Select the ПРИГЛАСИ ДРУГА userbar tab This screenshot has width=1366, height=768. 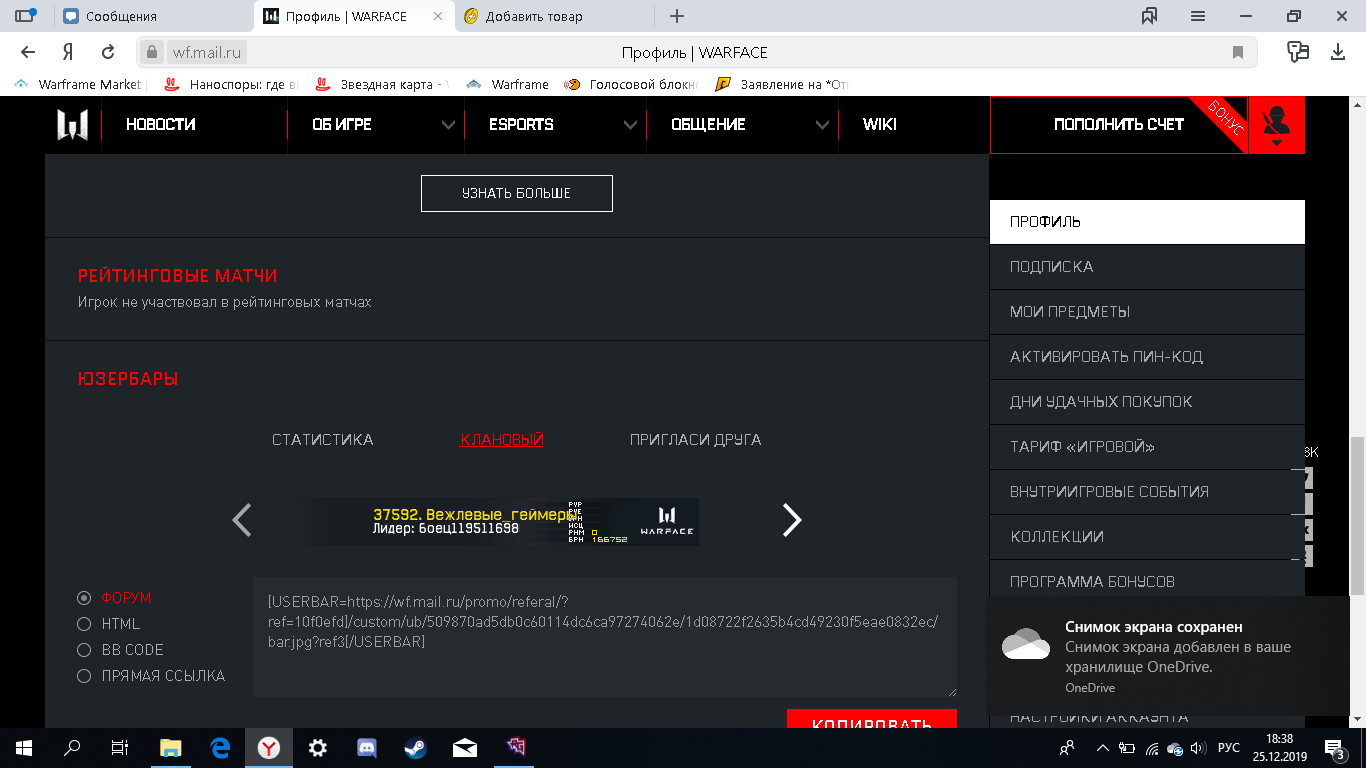coord(696,440)
